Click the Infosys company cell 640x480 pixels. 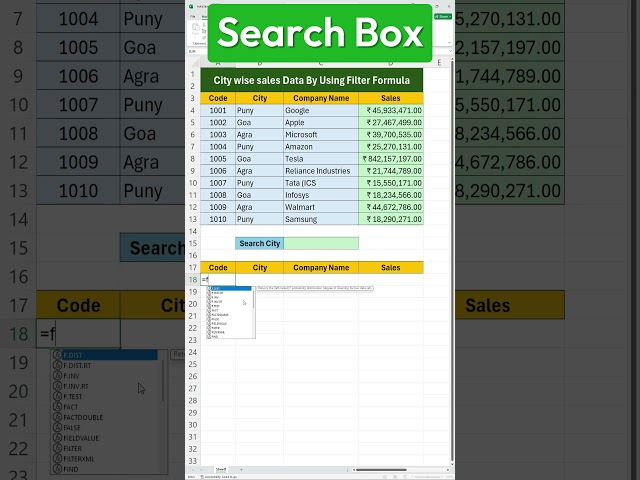click(321, 195)
